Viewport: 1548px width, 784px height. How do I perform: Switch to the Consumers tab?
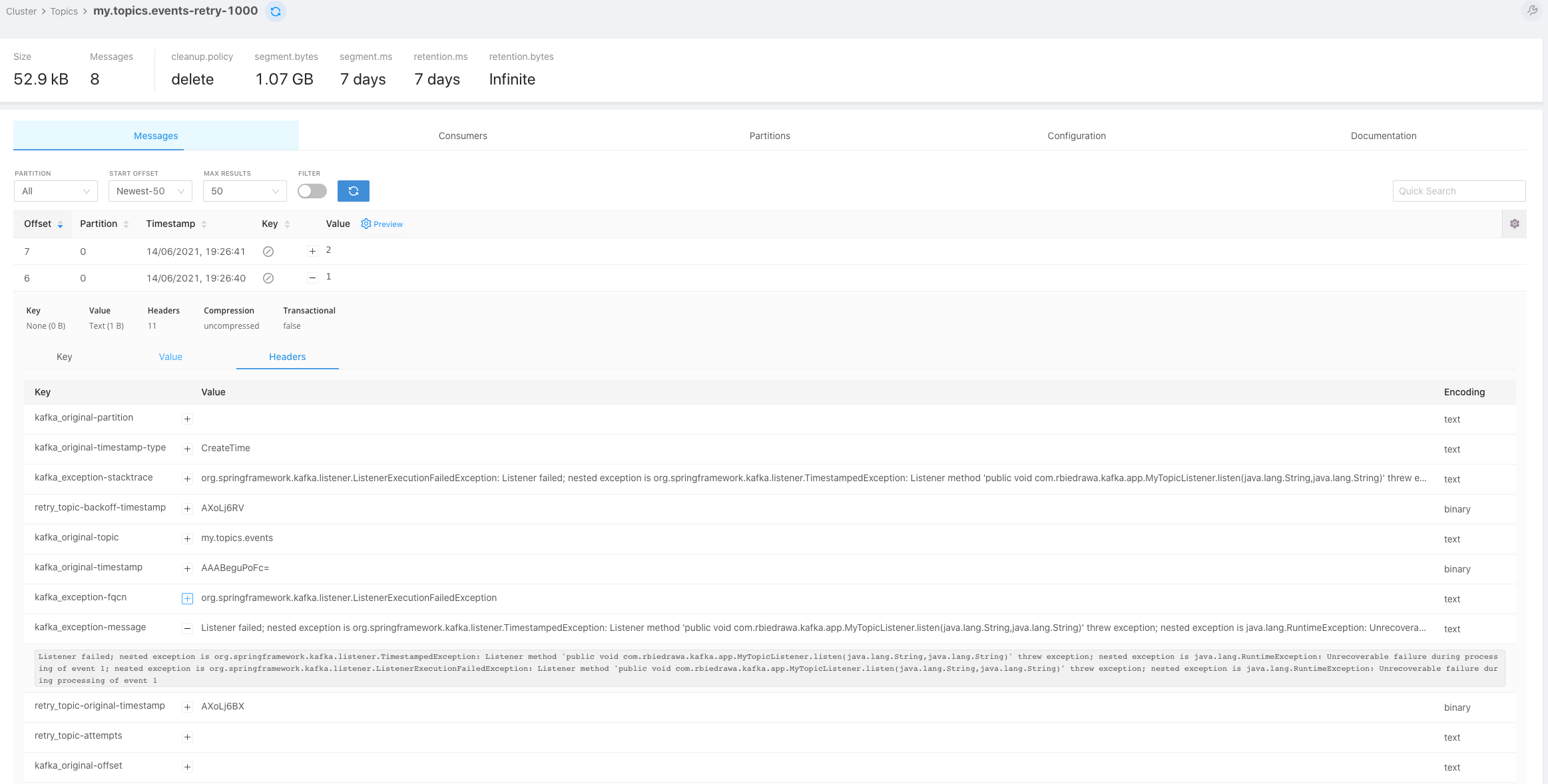click(463, 136)
